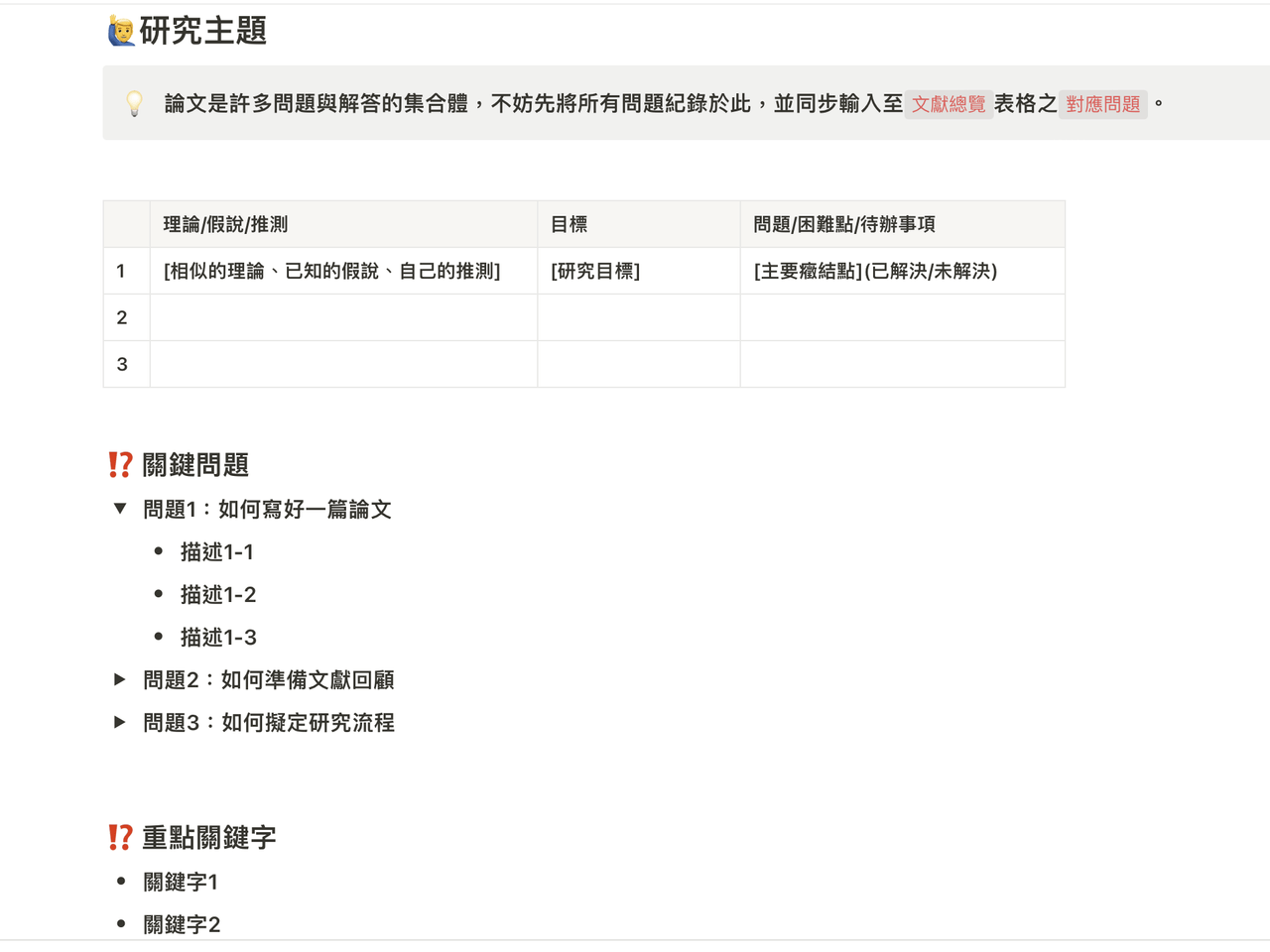Viewport: 1270px width, 952px height.
Task: Click empty 問題/困難點 cell in row 2
Action: point(903,317)
